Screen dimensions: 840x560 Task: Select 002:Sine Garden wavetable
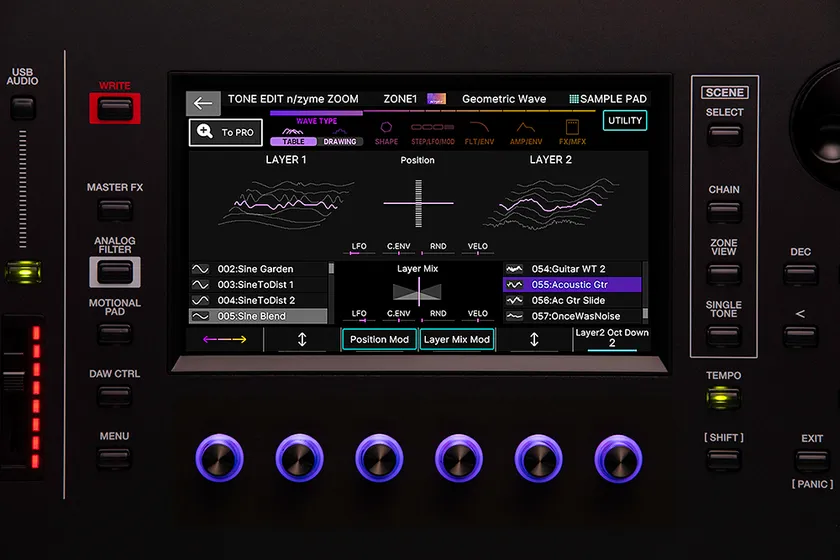pyautogui.click(x=258, y=269)
